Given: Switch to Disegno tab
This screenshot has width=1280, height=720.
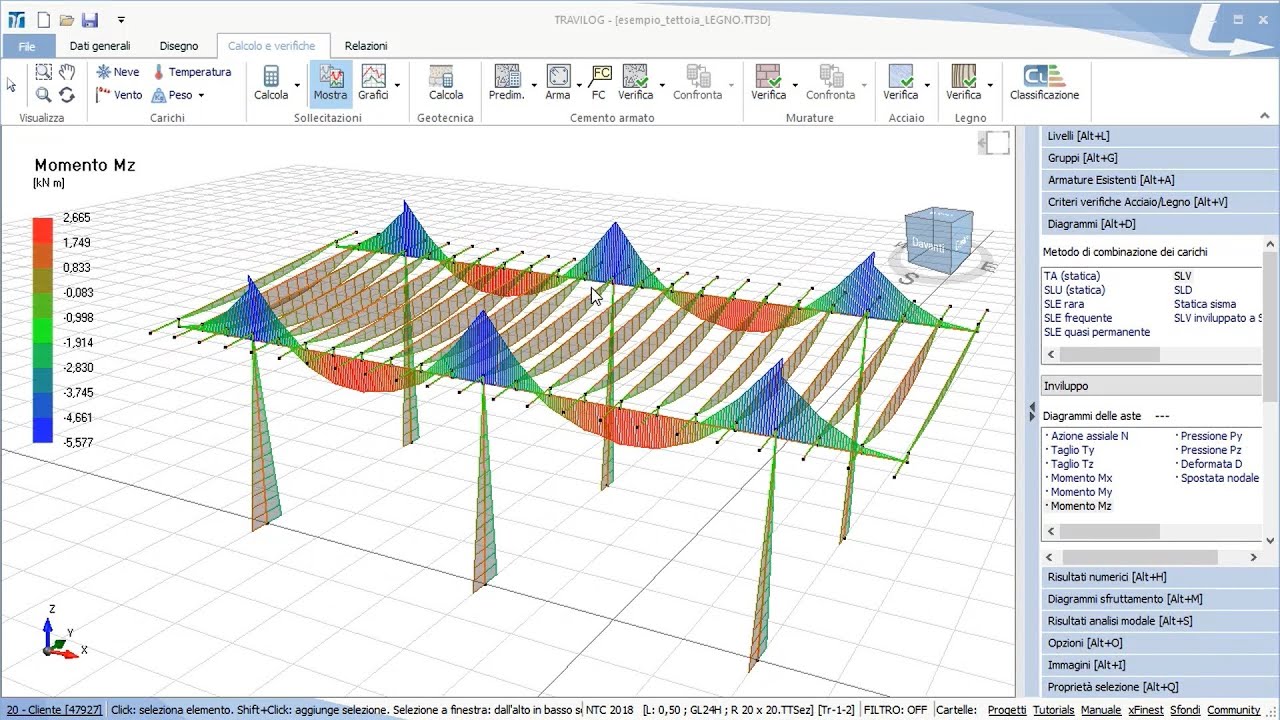Looking at the screenshot, I should click(x=179, y=46).
